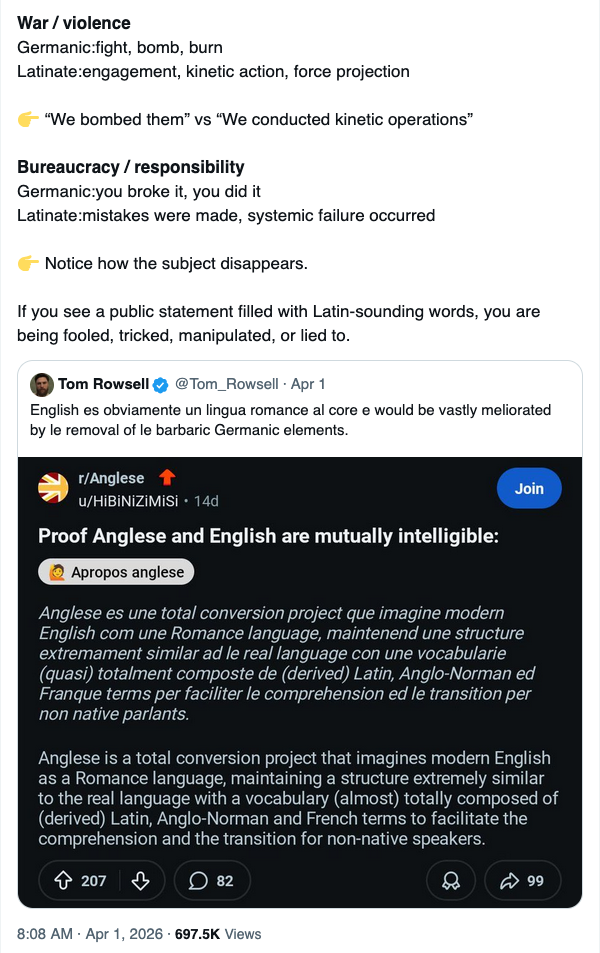Open the Tom Rowsell display name link
This screenshot has width=600, height=953.
click(103, 385)
